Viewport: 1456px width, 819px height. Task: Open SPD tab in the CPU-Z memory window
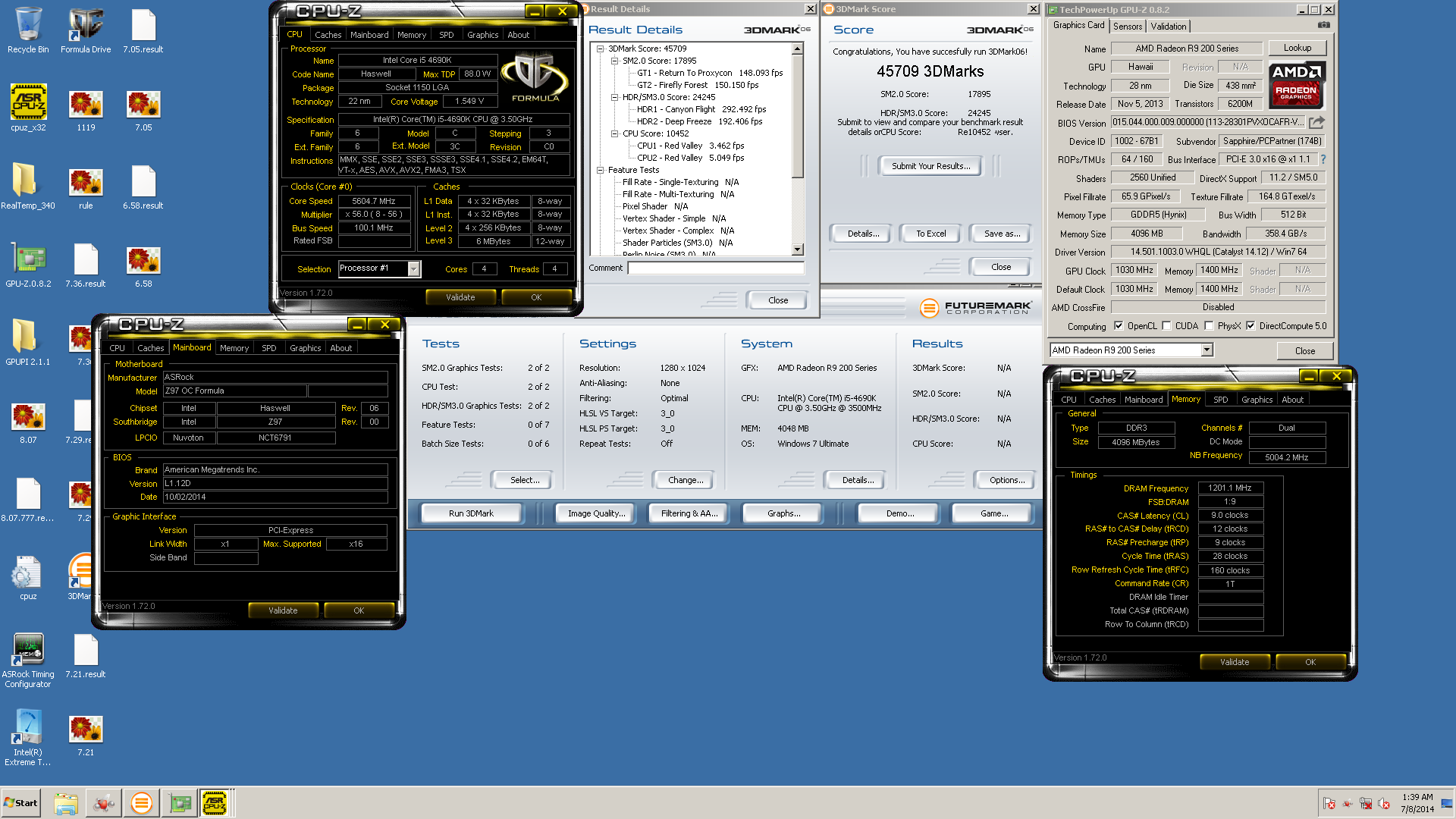(x=1220, y=400)
